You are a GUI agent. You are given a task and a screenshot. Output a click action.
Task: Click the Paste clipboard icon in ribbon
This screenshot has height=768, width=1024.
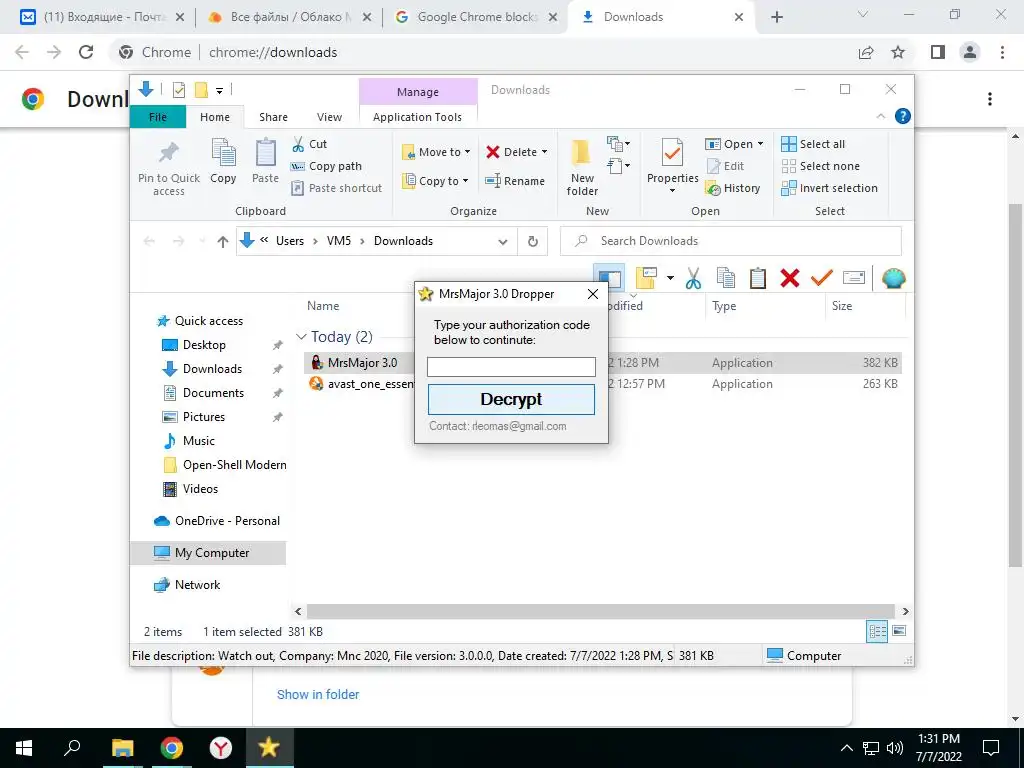pos(265,153)
